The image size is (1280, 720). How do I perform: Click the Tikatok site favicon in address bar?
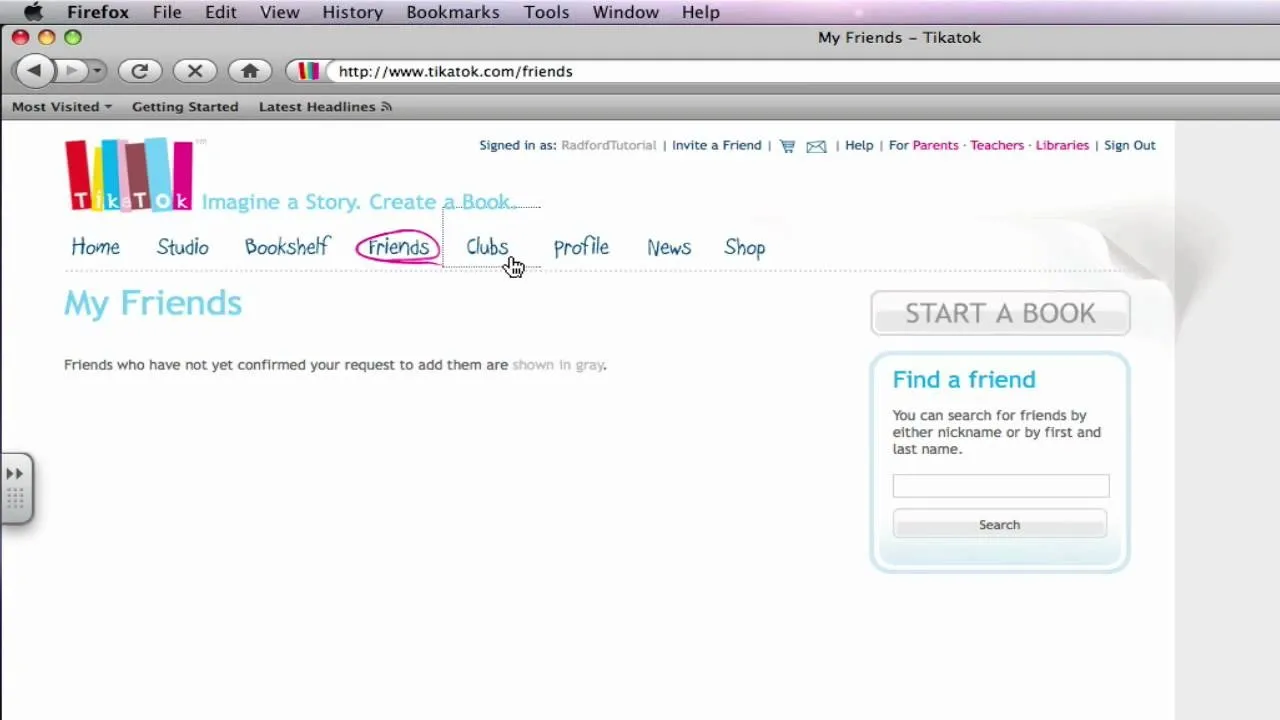[x=308, y=71]
